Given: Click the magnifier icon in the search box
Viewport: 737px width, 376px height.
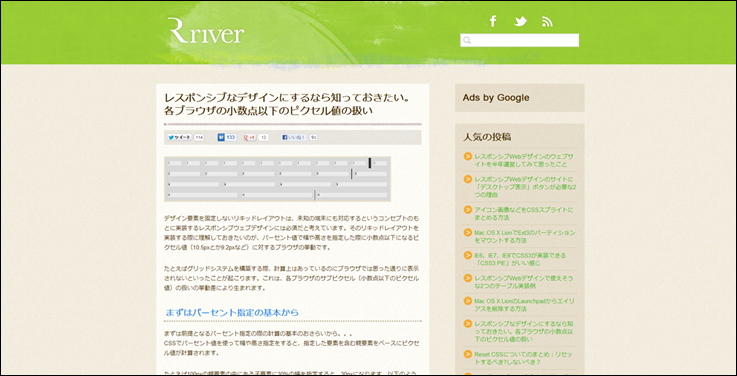Looking at the screenshot, I should pos(467,40).
